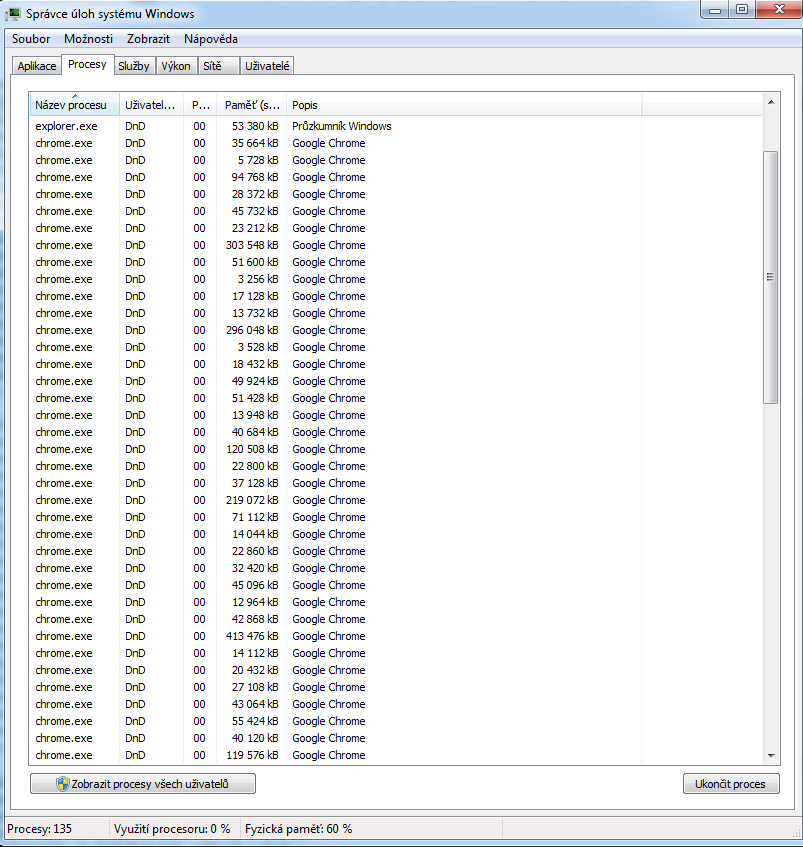
Task: Select chrome.exe row using 119 576 kB
Action: [x=336, y=756]
